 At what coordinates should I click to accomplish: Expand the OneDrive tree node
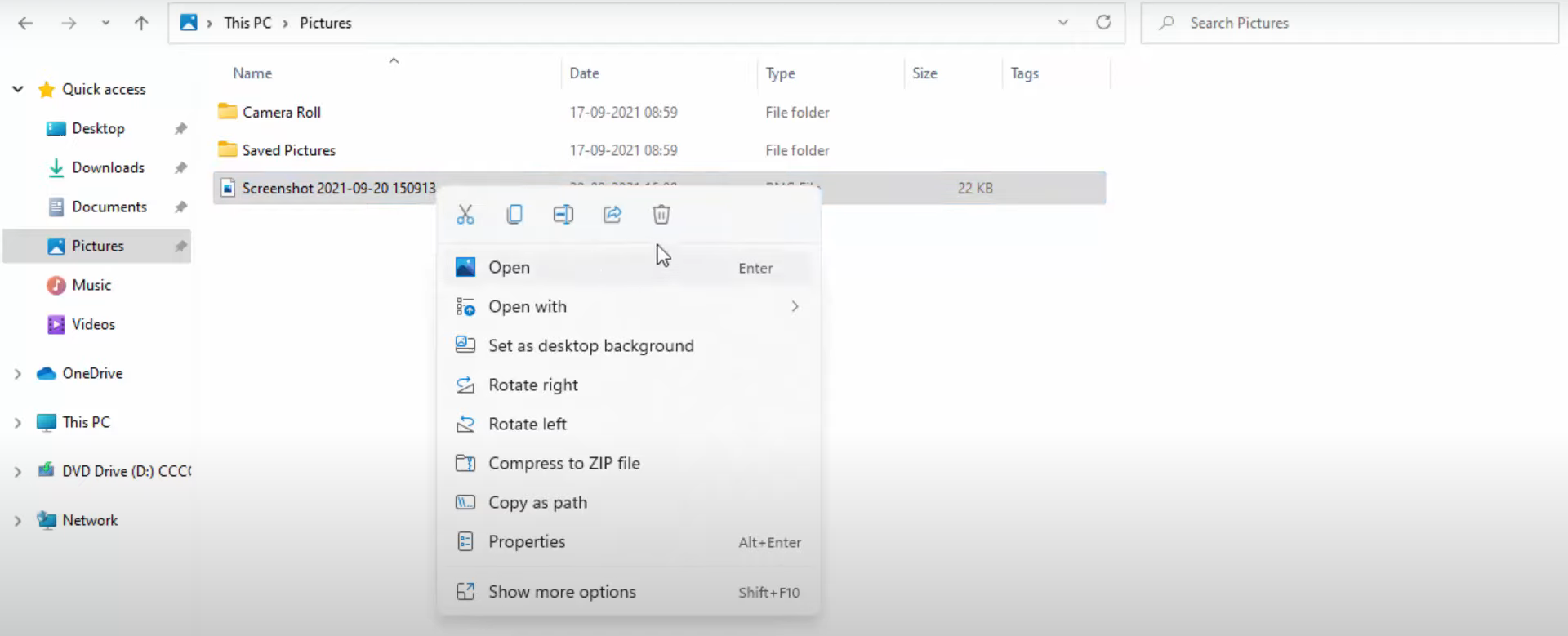tap(18, 374)
